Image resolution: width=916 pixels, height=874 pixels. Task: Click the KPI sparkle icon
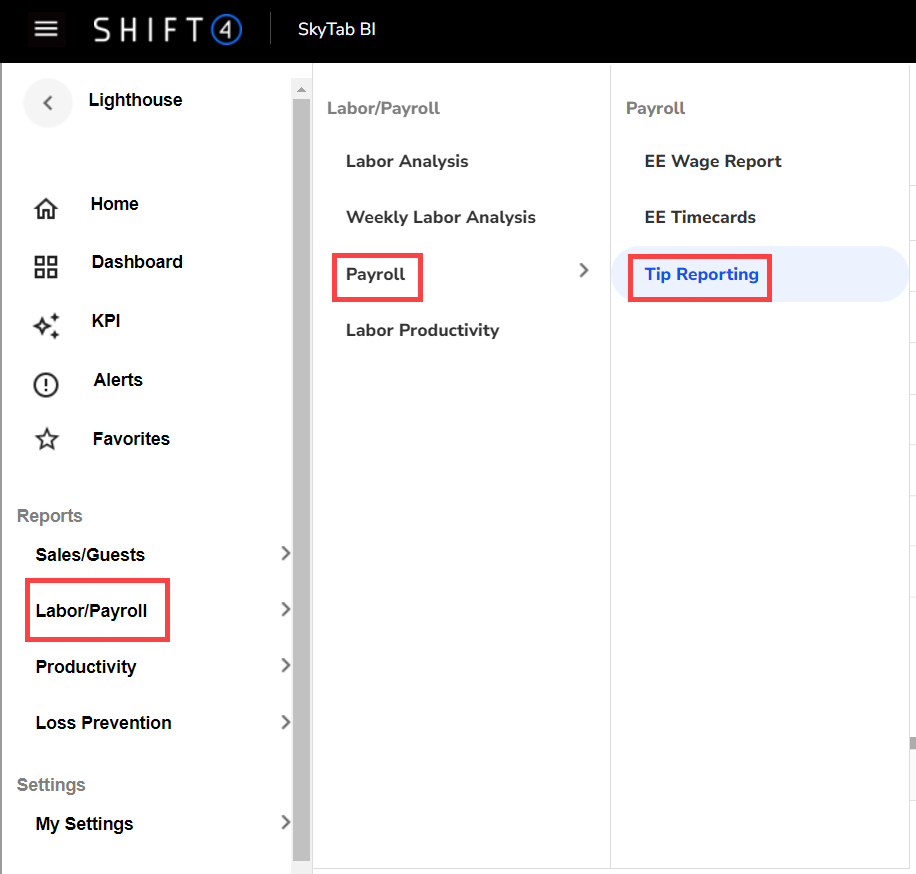(x=46, y=325)
